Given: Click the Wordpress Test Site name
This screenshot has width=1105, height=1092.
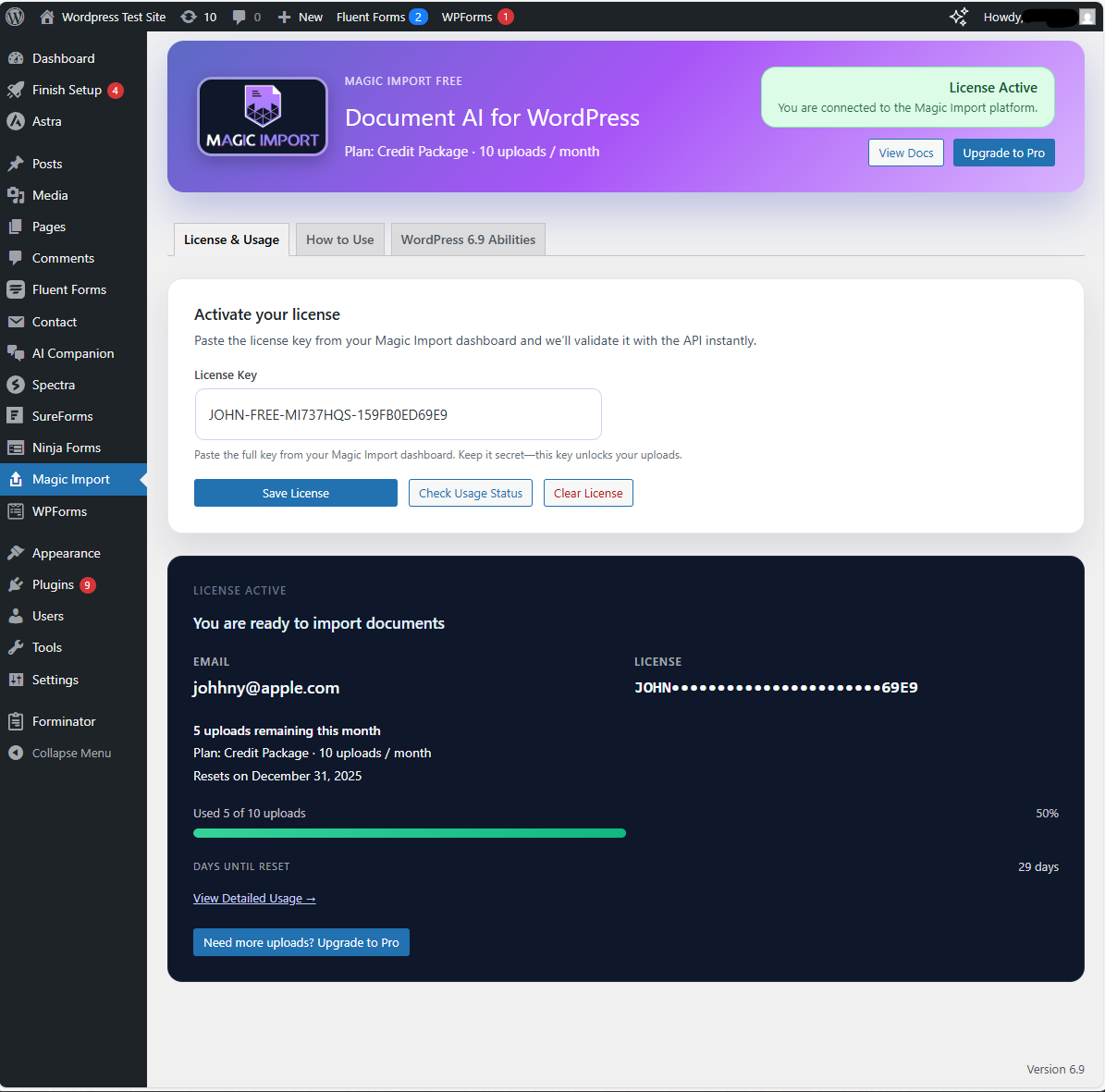Looking at the screenshot, I should click(114, 17).
